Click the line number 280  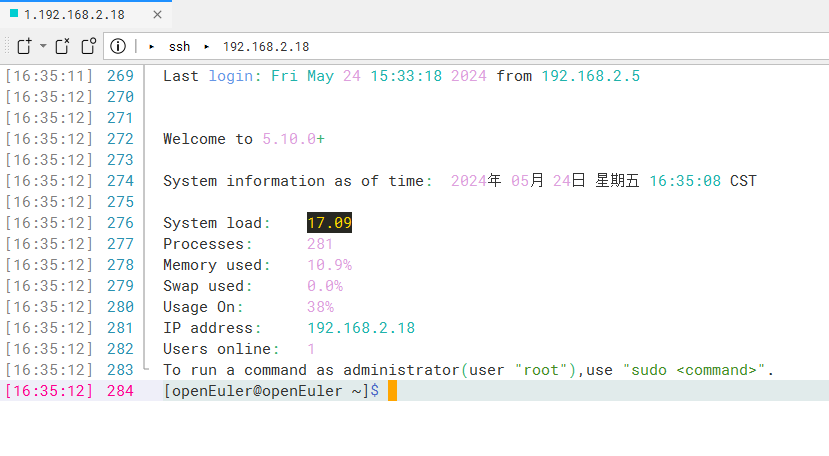coord(121,307)
